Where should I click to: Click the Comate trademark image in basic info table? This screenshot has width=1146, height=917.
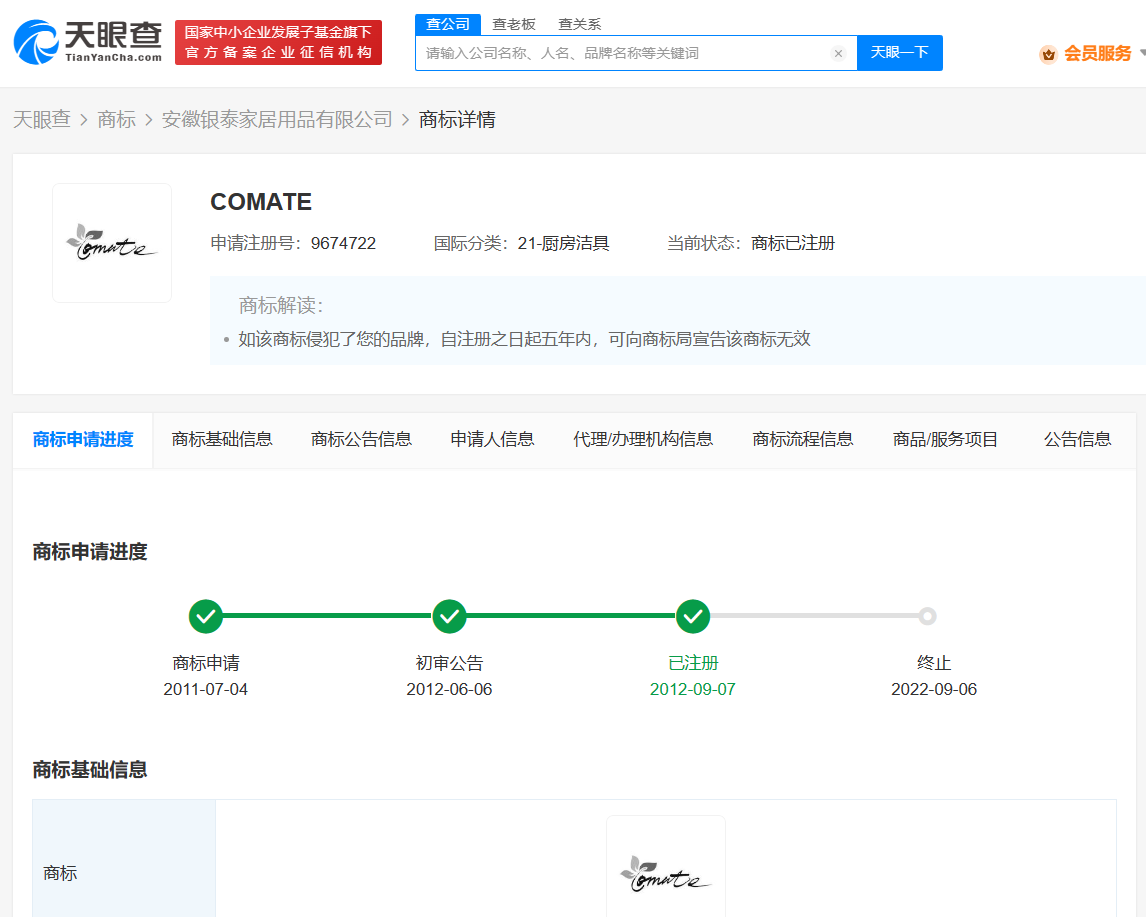[x=666, y=872]
